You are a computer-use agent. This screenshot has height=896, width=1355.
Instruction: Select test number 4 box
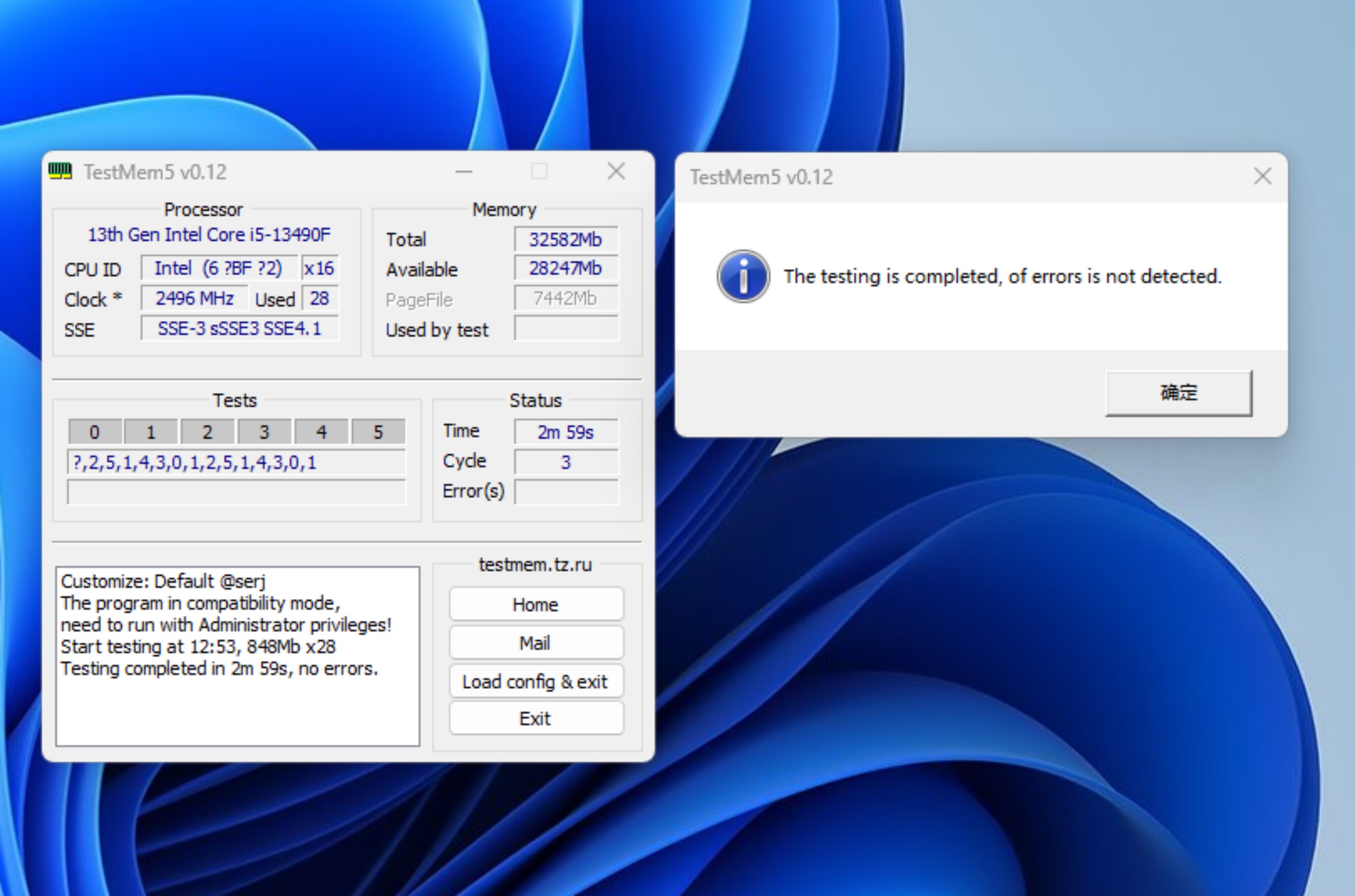321,432
